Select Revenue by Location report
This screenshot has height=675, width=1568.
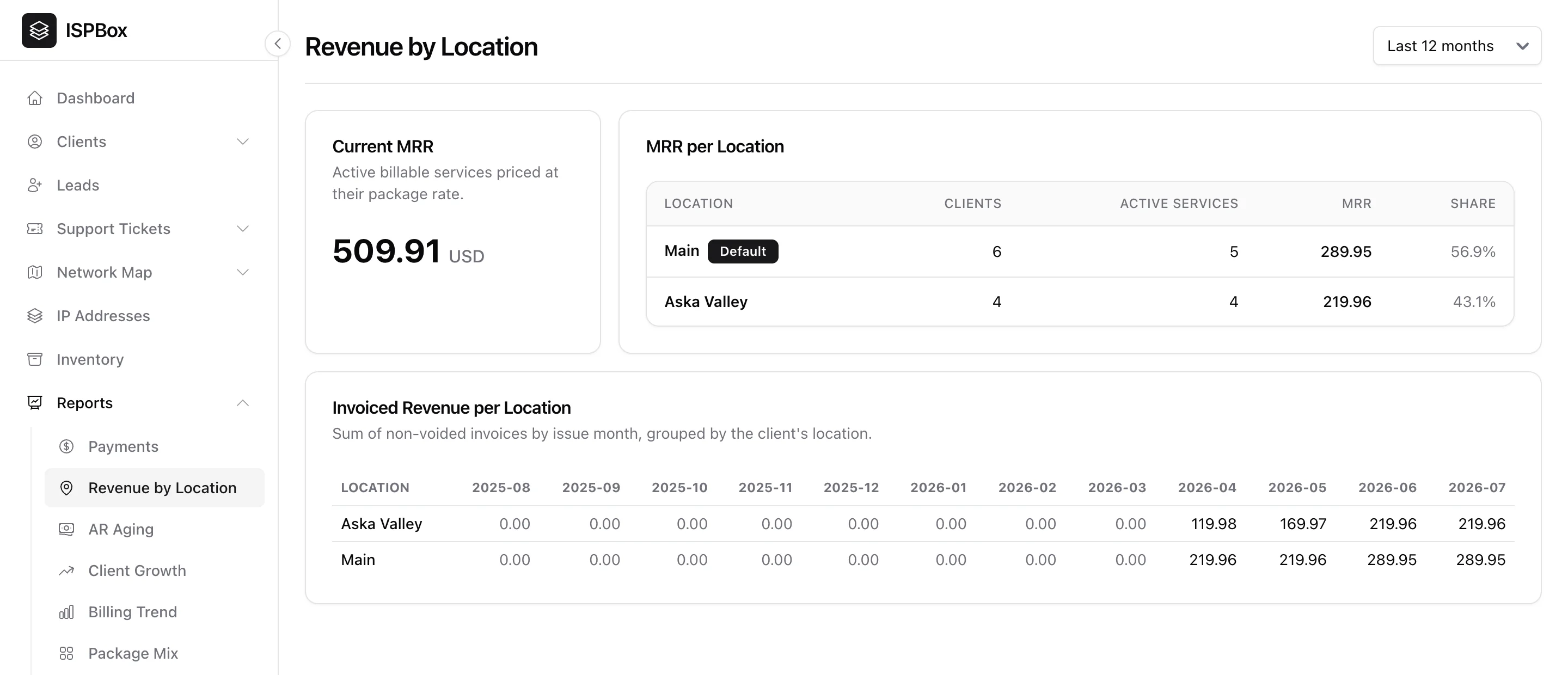point(155,488)
